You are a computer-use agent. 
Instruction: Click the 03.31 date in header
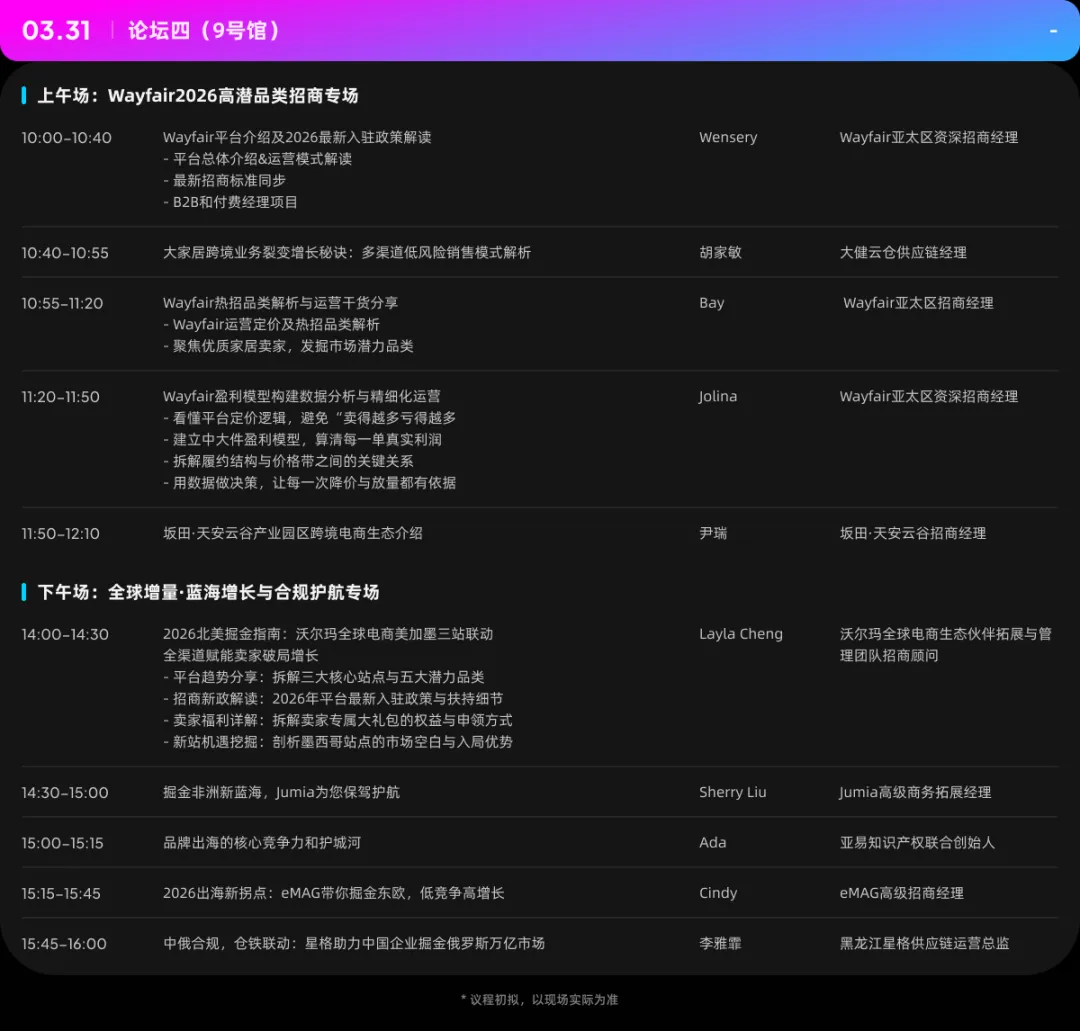coord(56,31)
